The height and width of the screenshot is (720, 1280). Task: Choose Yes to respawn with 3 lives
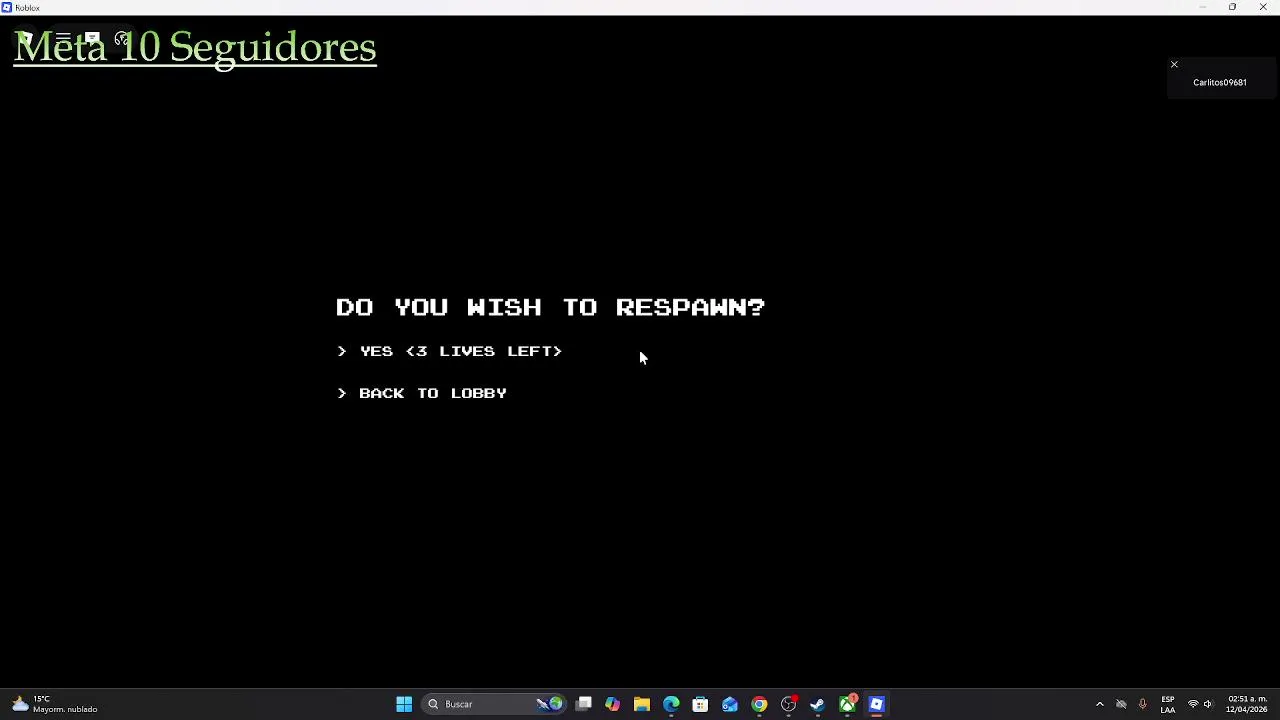click(450, 351)
